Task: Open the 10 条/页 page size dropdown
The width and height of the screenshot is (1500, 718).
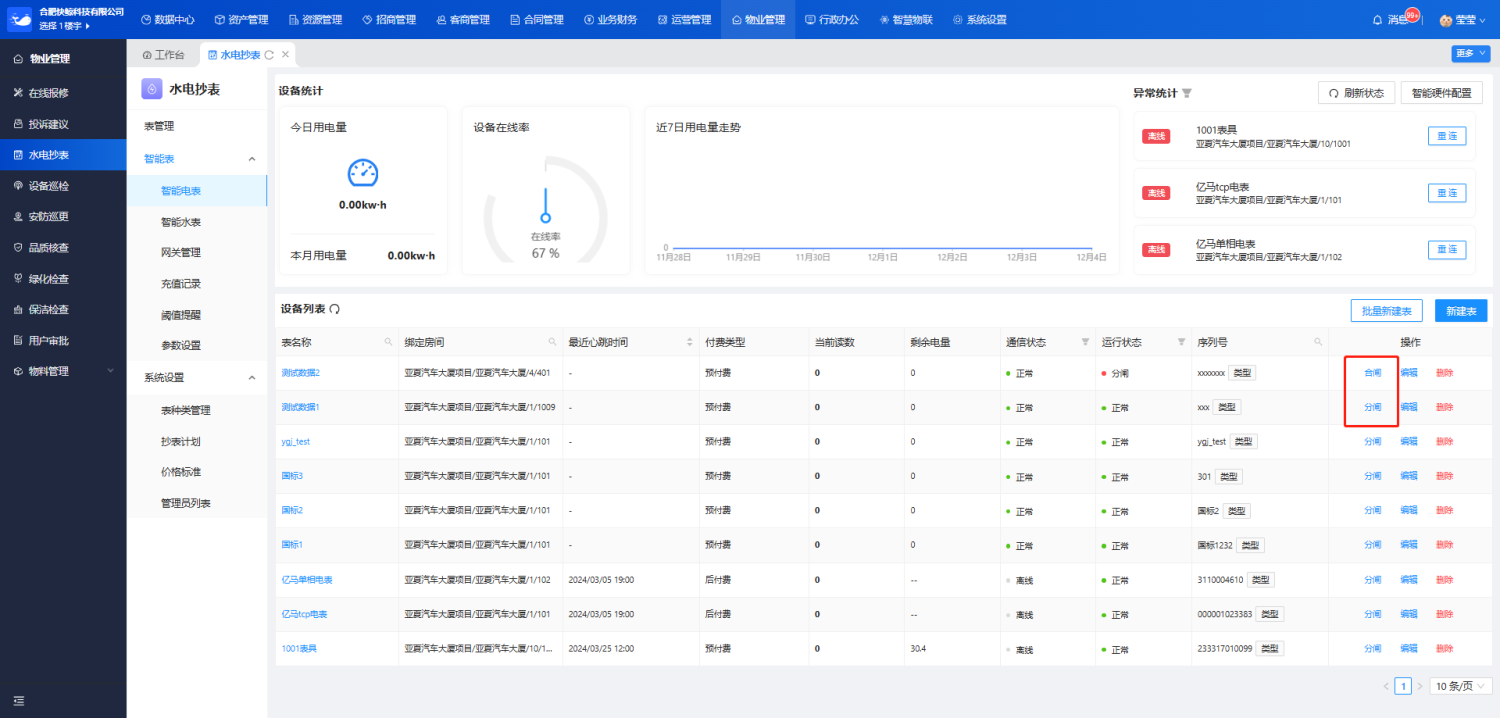Action: 1461,686
